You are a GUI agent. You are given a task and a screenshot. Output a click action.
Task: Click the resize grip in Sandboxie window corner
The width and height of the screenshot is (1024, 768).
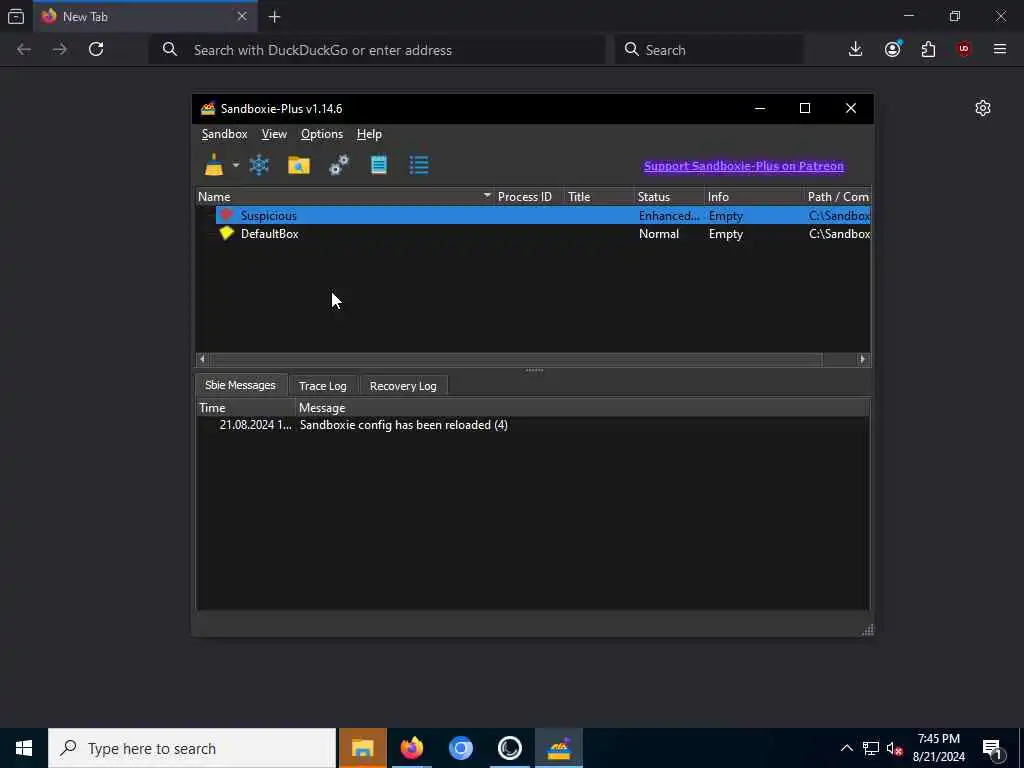pyautogui.click(x=867, y=630)
